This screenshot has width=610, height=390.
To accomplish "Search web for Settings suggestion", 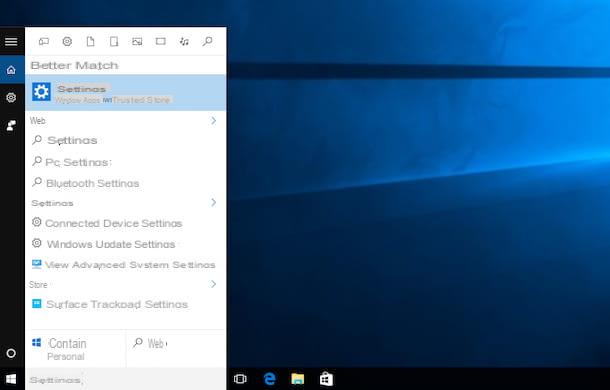I will coord(126,140).
